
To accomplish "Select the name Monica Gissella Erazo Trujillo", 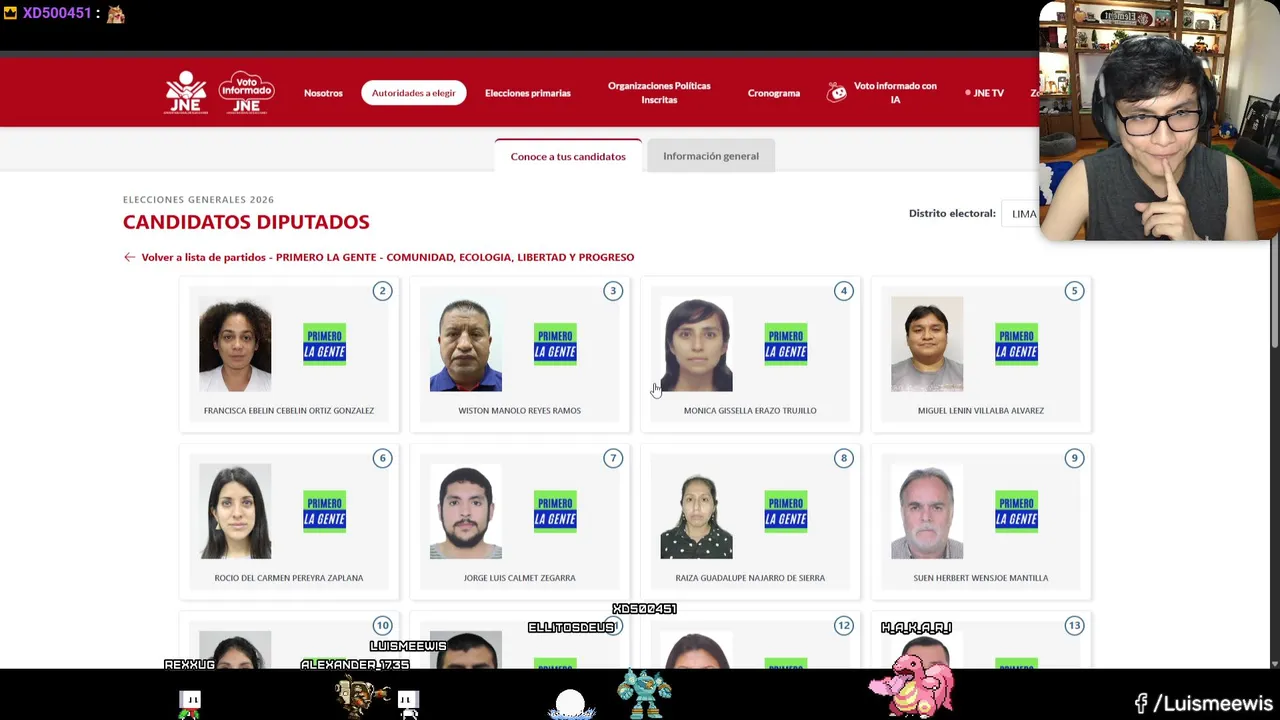I will tap(750, 410).
